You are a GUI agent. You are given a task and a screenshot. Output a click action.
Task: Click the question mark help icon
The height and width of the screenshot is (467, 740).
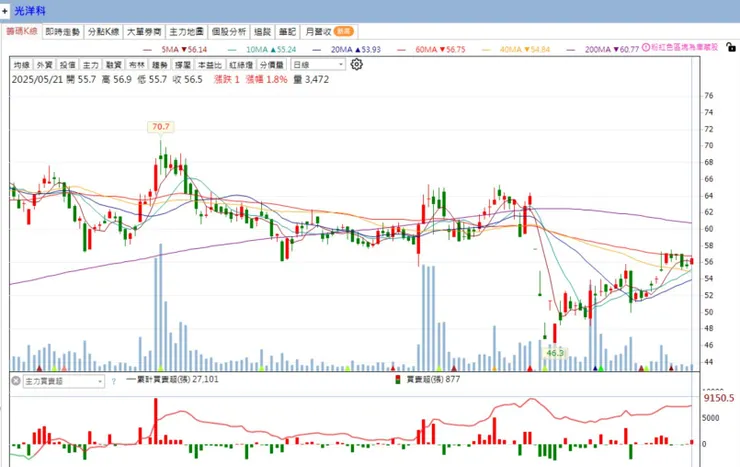pos(113,381)
